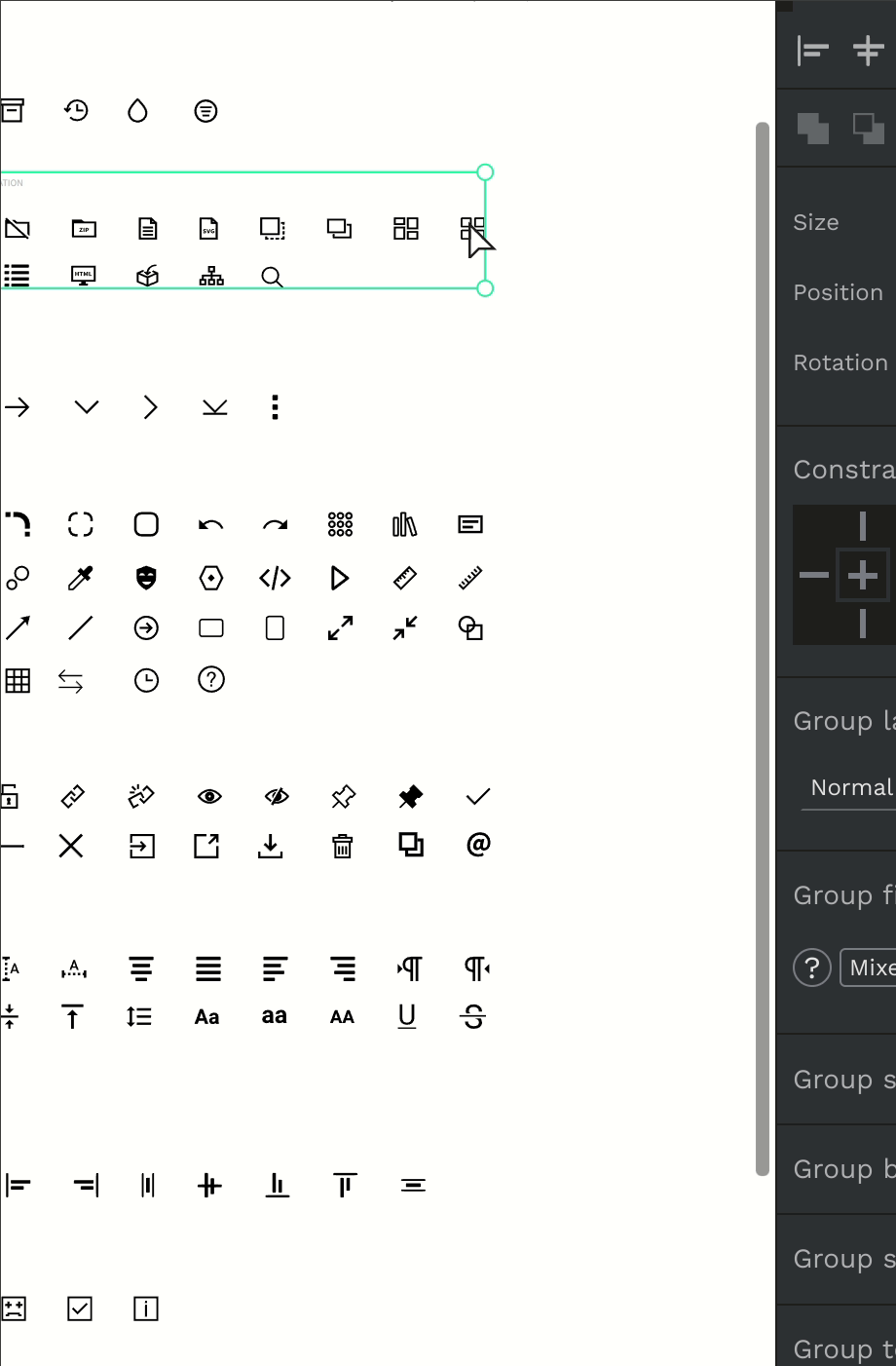Click the Mixed fill button
This screenshot has height=1366, width=896.
(868, 968)
